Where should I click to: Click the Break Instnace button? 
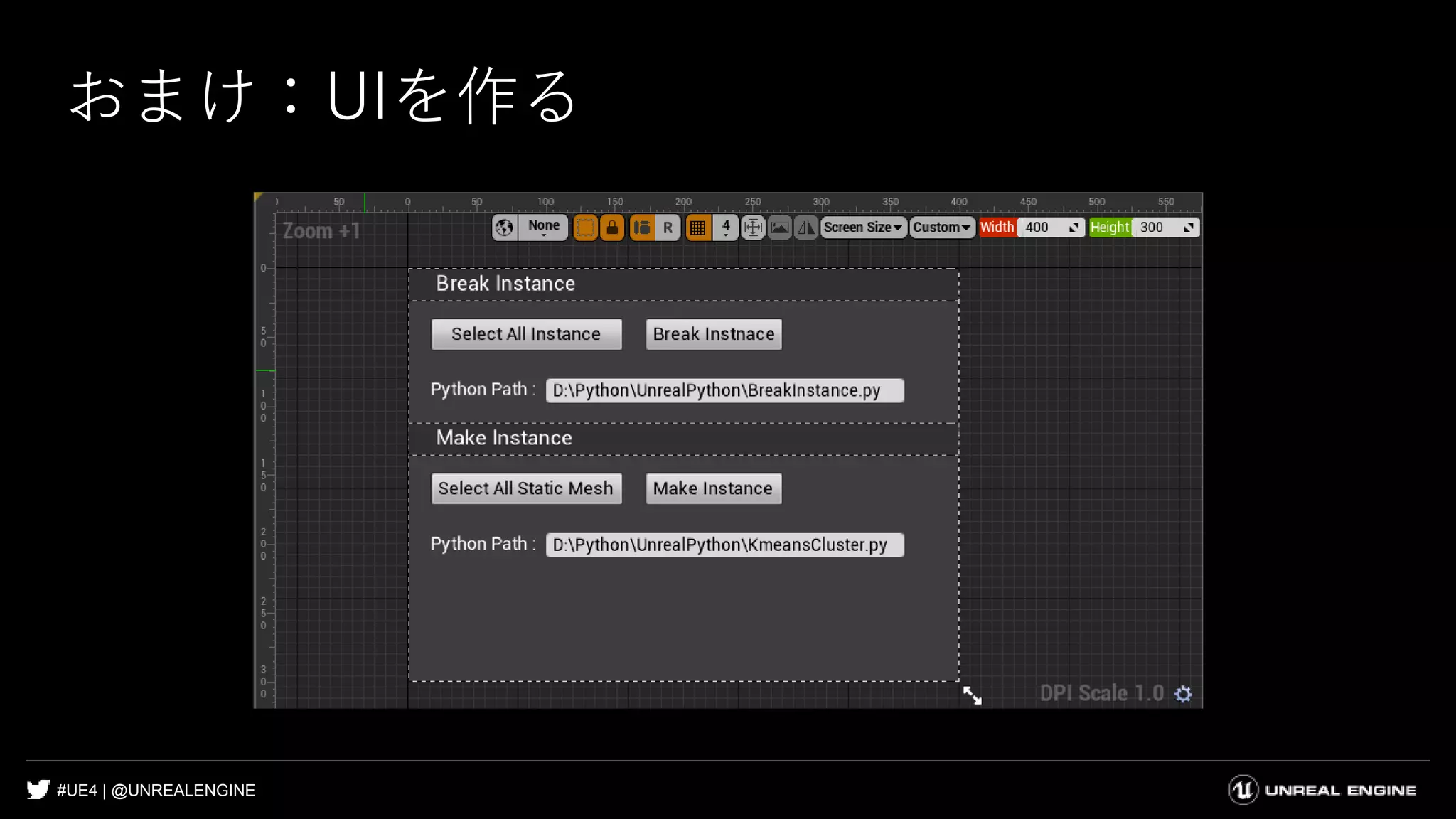point(714,334)
